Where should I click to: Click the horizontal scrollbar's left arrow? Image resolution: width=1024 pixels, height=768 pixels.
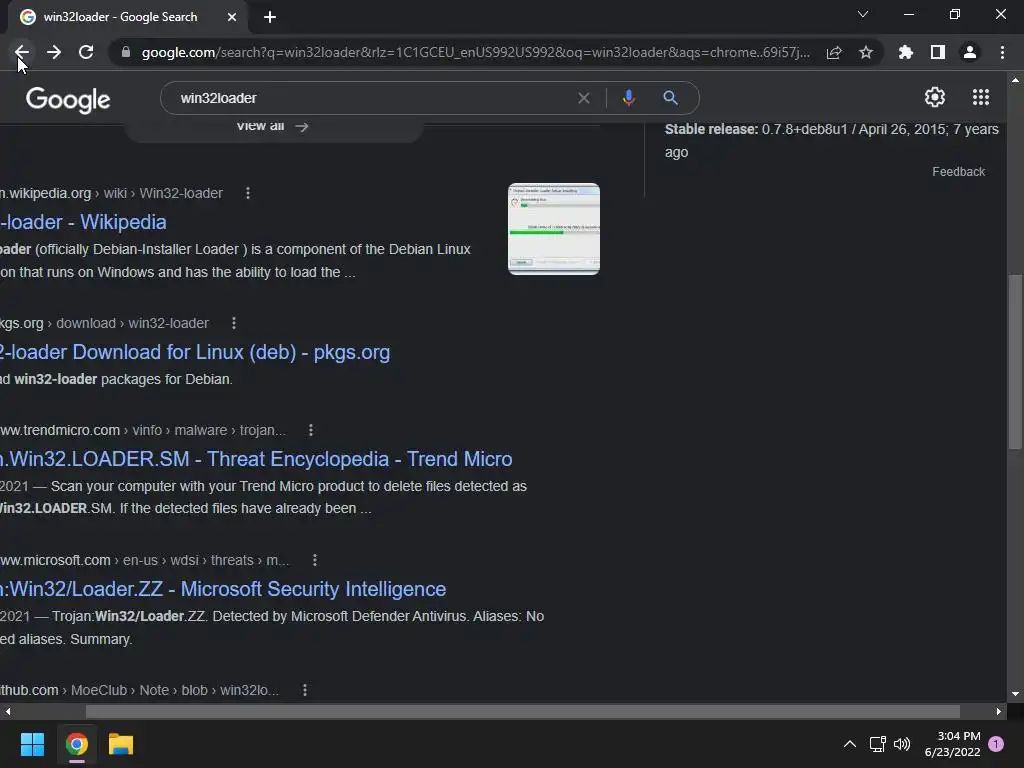7,711
